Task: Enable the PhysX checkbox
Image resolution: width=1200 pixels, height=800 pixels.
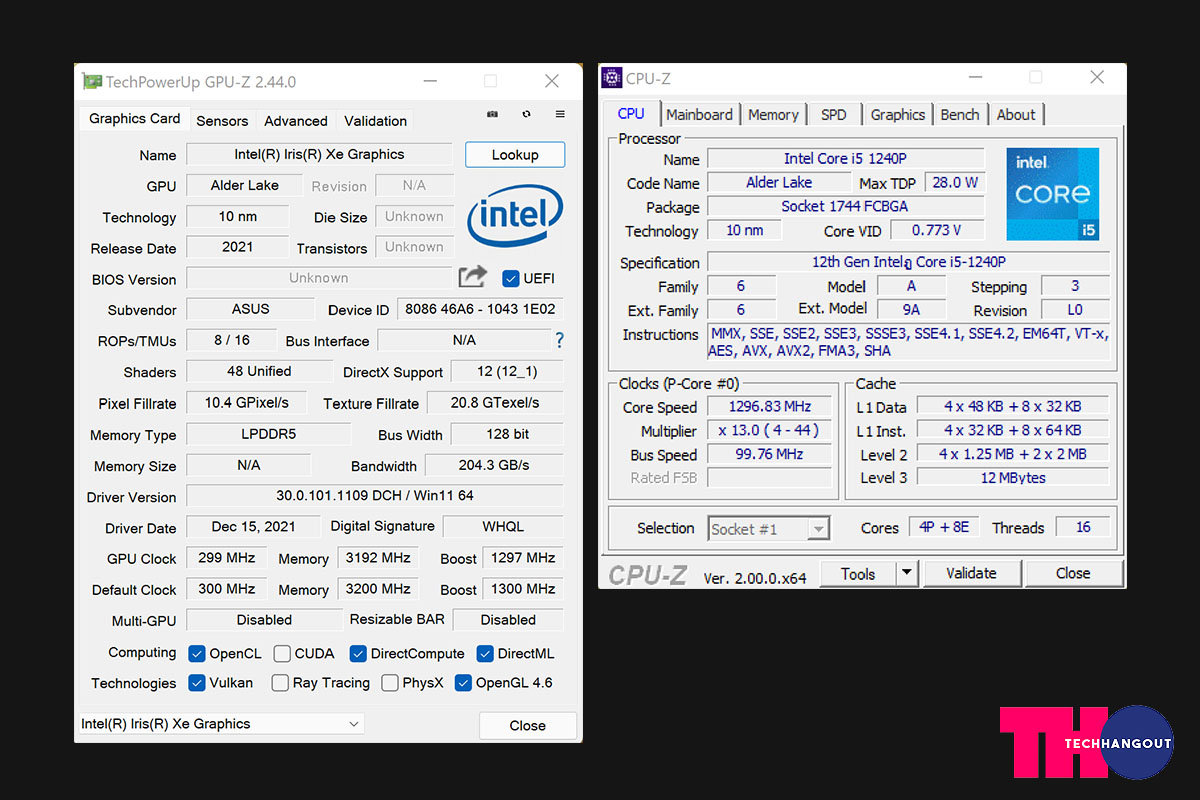Action: tap(390, 683)
